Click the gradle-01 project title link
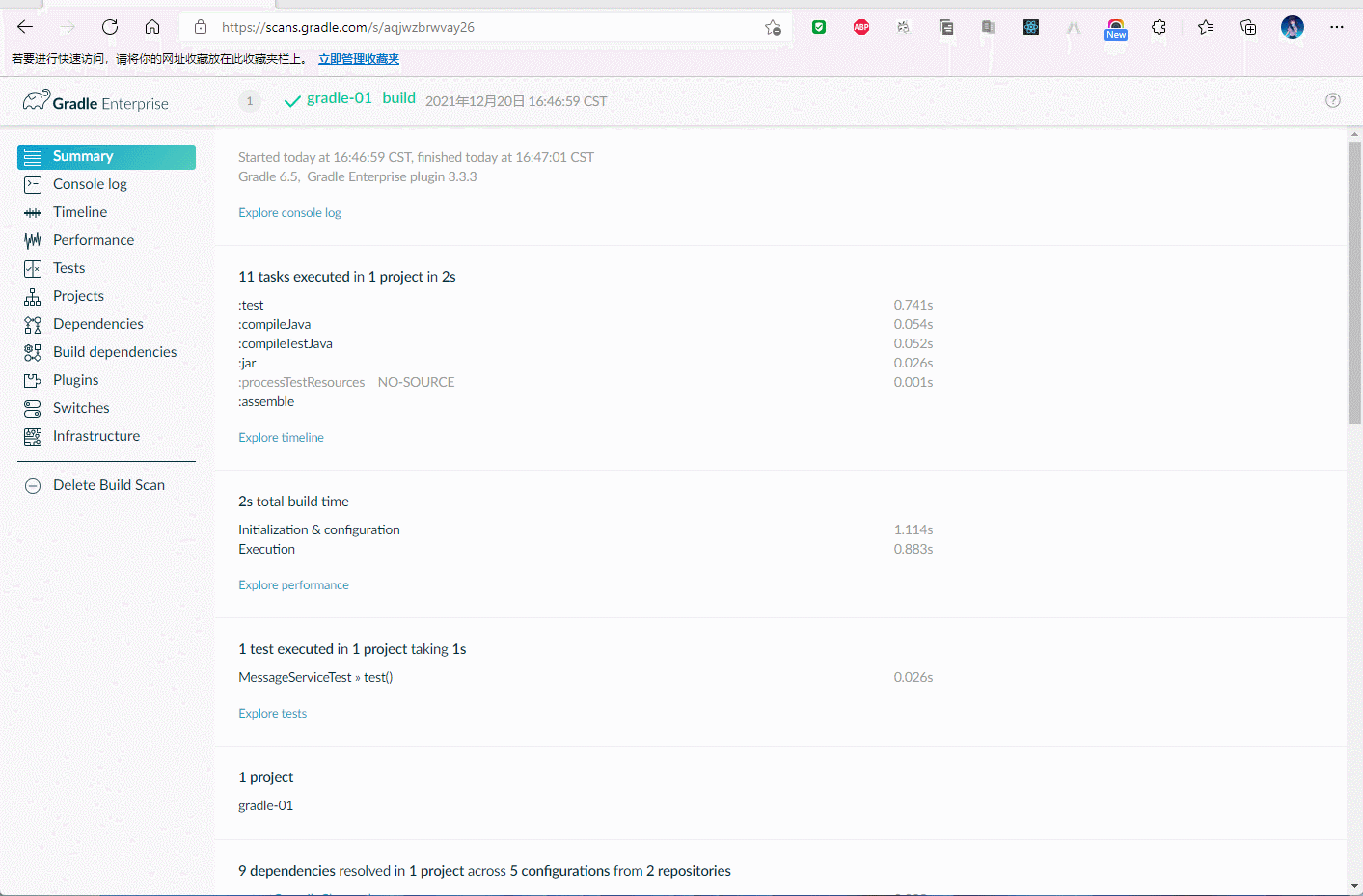The image size is (1363, 896). pyautogui.click(x=339, y=98)
